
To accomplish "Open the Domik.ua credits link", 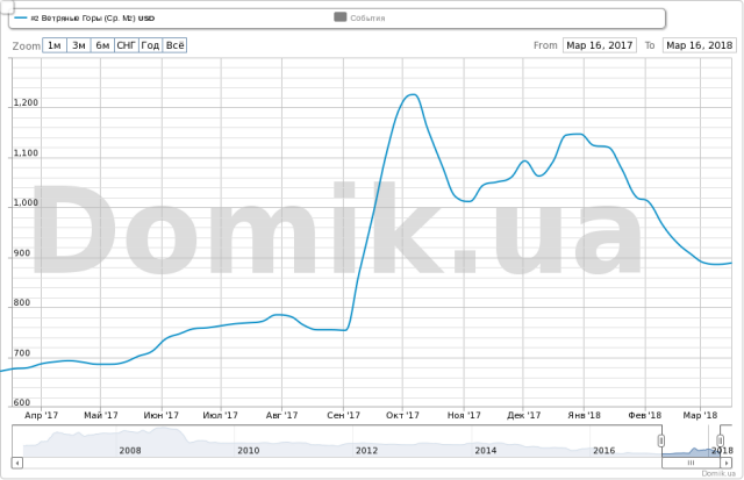I will (718, 473).
